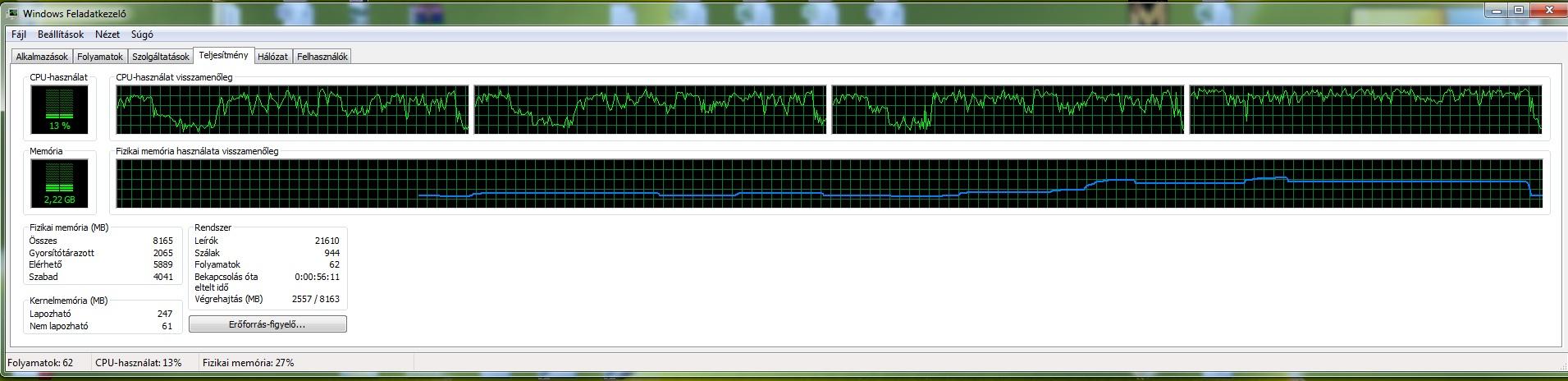Click the Memória 2,22 GB gauge

click(x=60, y=183)
